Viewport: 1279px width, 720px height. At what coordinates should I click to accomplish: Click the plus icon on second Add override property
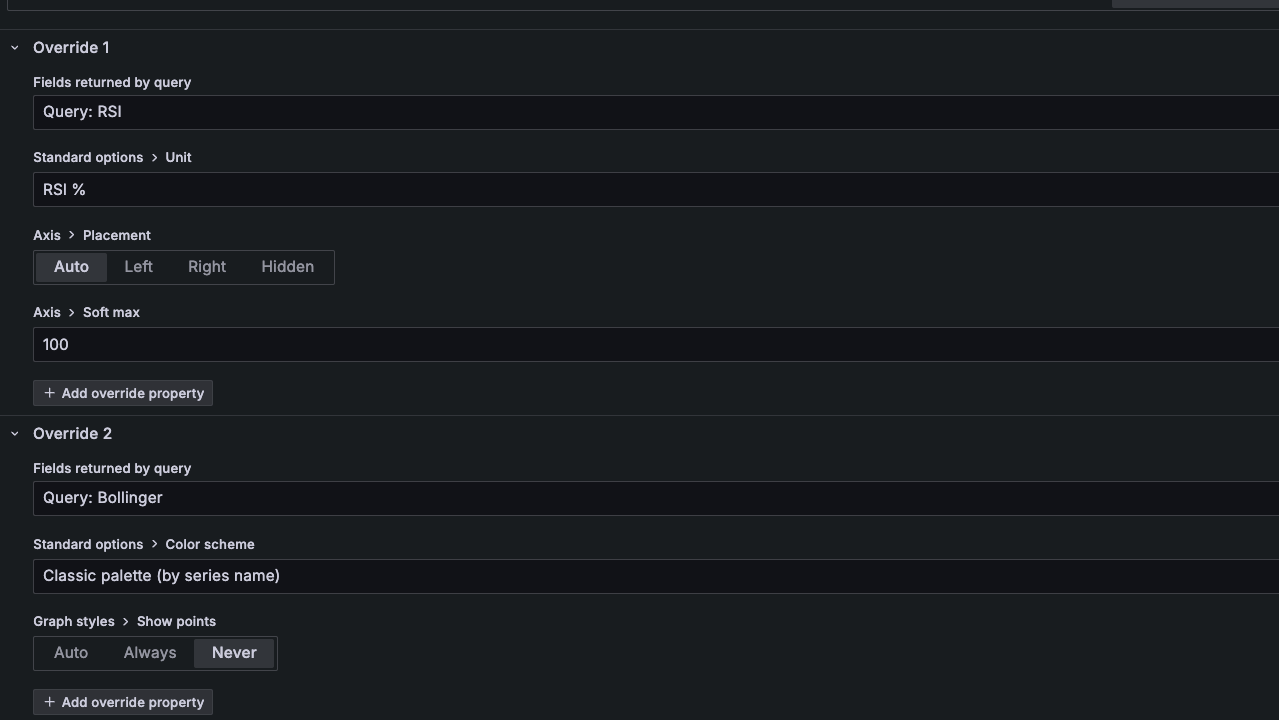point(49,702)
